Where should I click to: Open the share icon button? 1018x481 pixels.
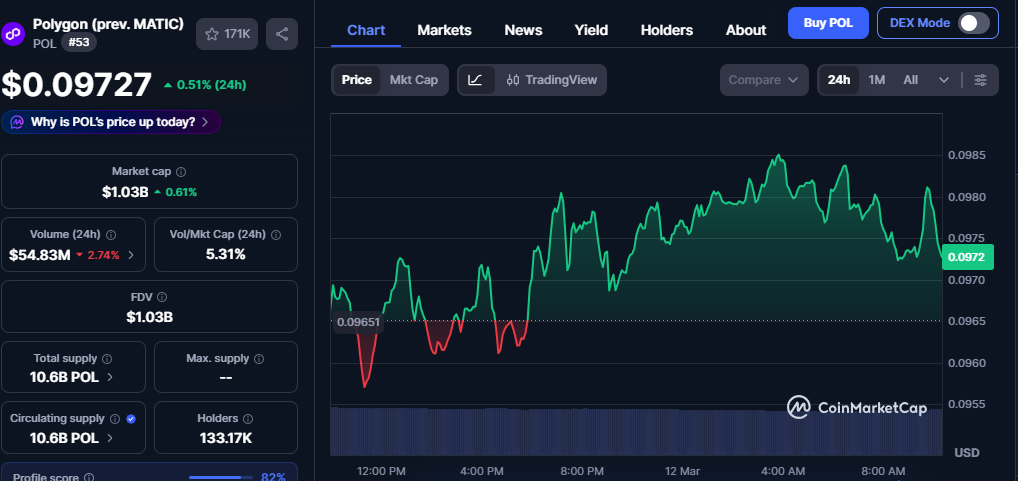tap(282, 34)
